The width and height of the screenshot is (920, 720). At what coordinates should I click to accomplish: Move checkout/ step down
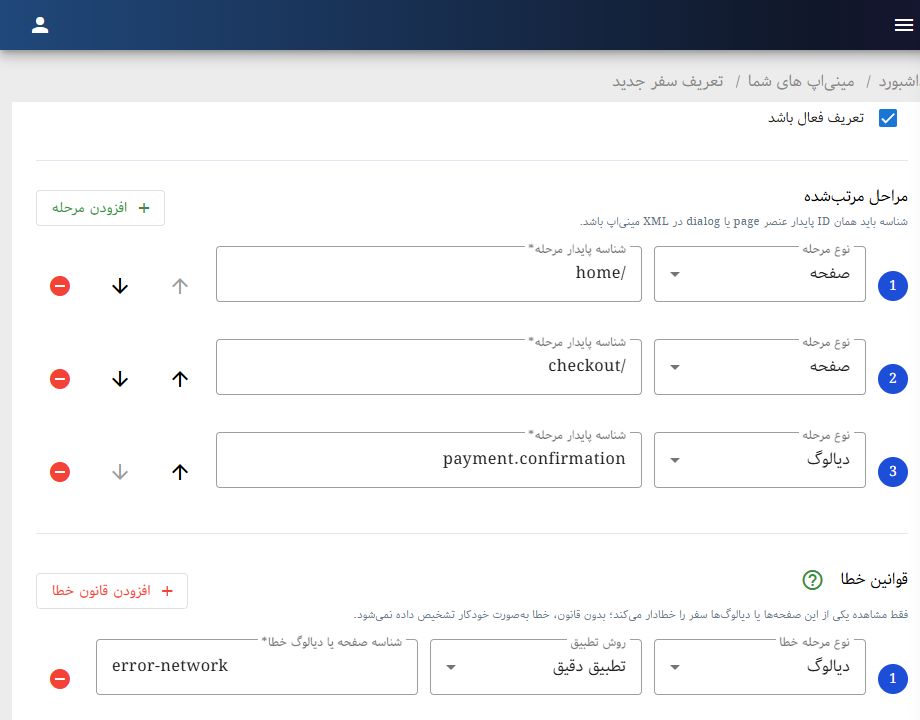tap(120, 379)
